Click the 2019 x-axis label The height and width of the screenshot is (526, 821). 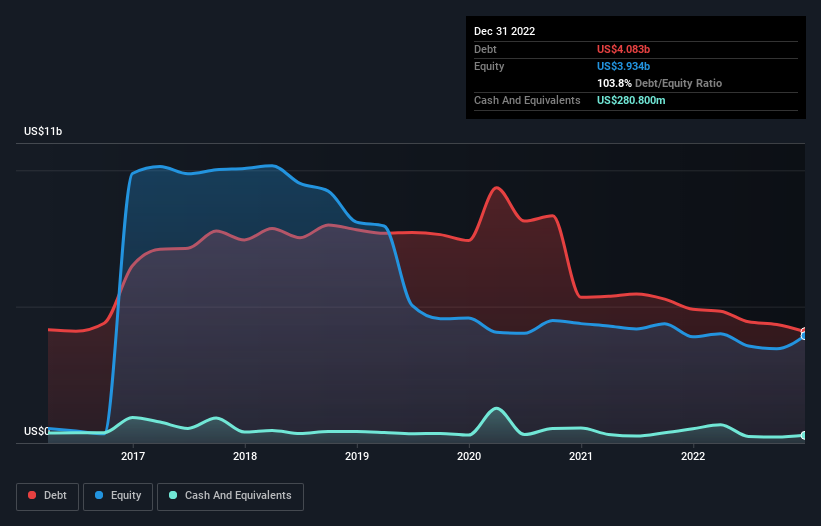click(357, 456)
